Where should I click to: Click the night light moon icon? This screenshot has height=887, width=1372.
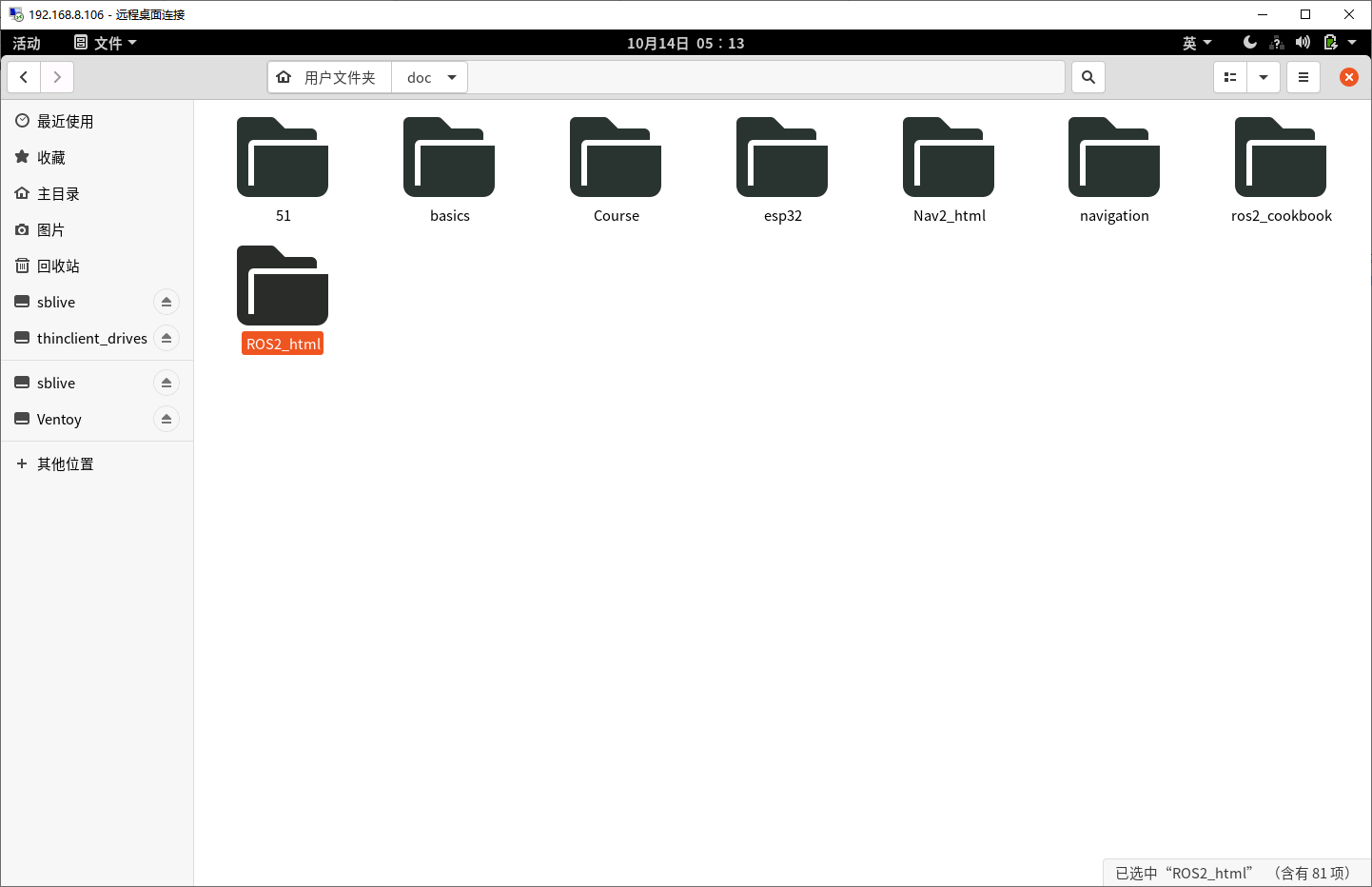(x=1250, y=43)
